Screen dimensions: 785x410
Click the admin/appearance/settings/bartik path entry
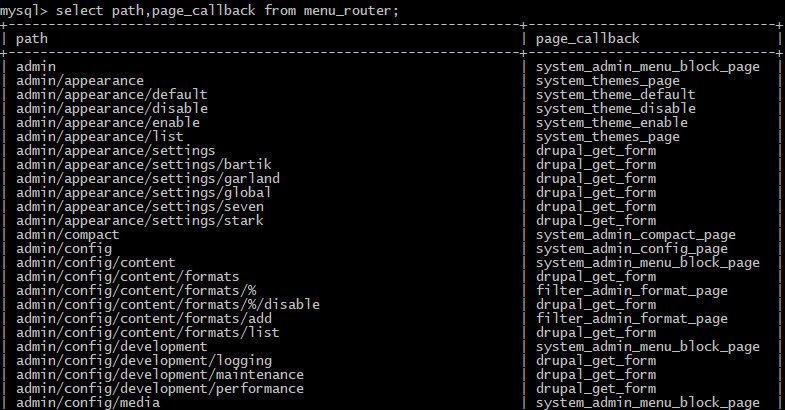(x=144, y=164)
